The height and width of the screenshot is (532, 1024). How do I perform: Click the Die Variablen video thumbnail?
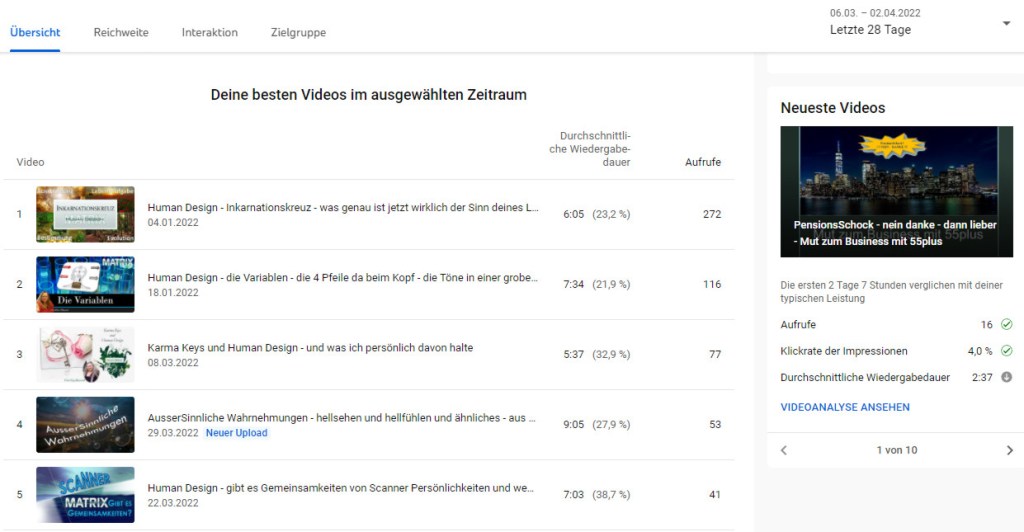tap(85, 285)
